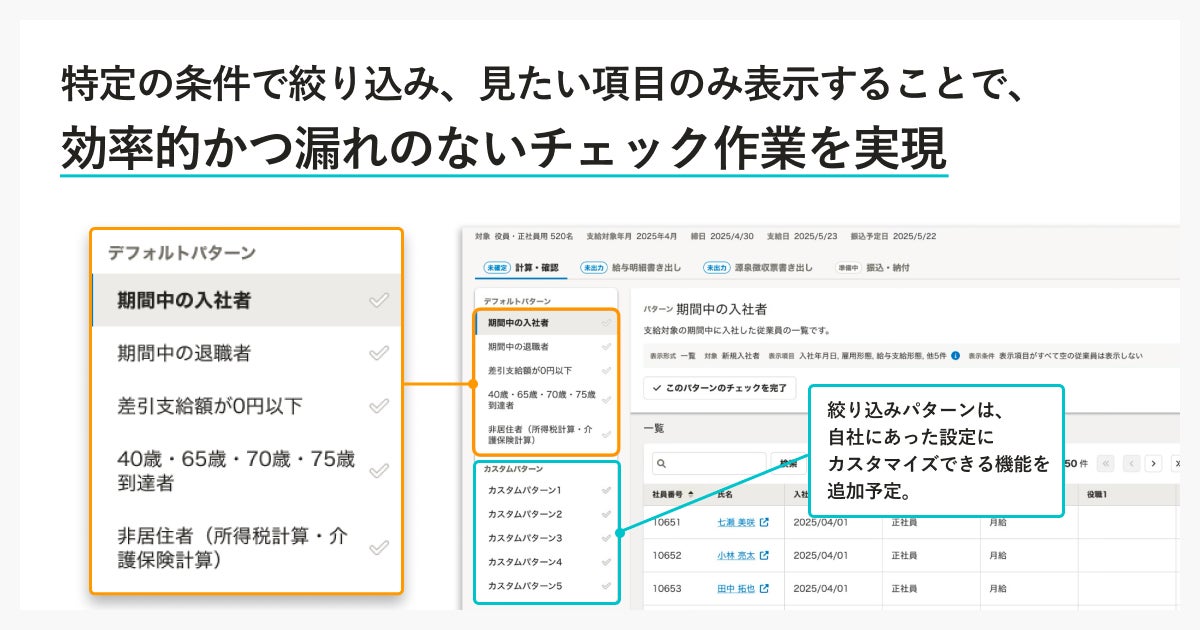Select カスタムパターン1 label in app sidebar

[525, 491]
